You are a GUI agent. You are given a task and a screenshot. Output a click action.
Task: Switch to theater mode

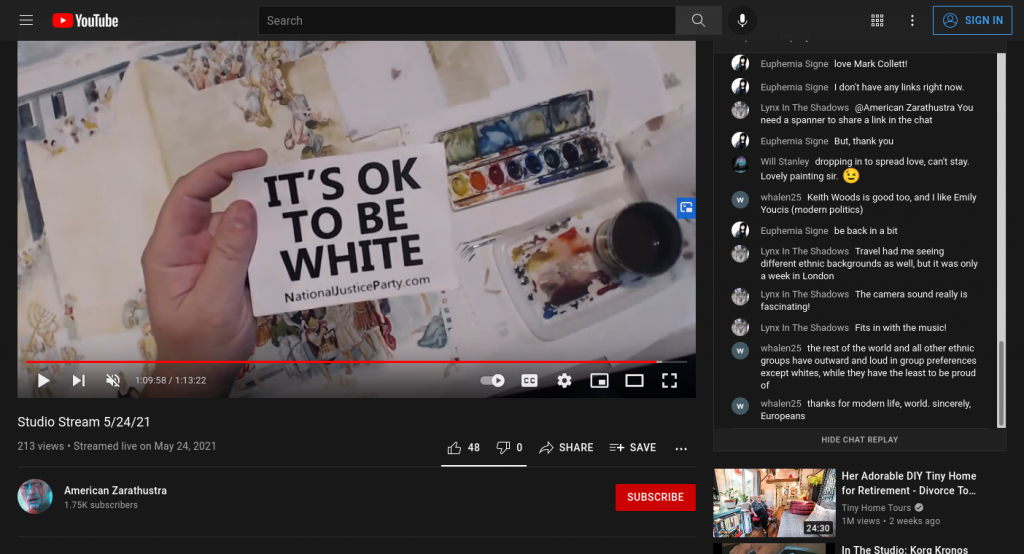point(634,380)
